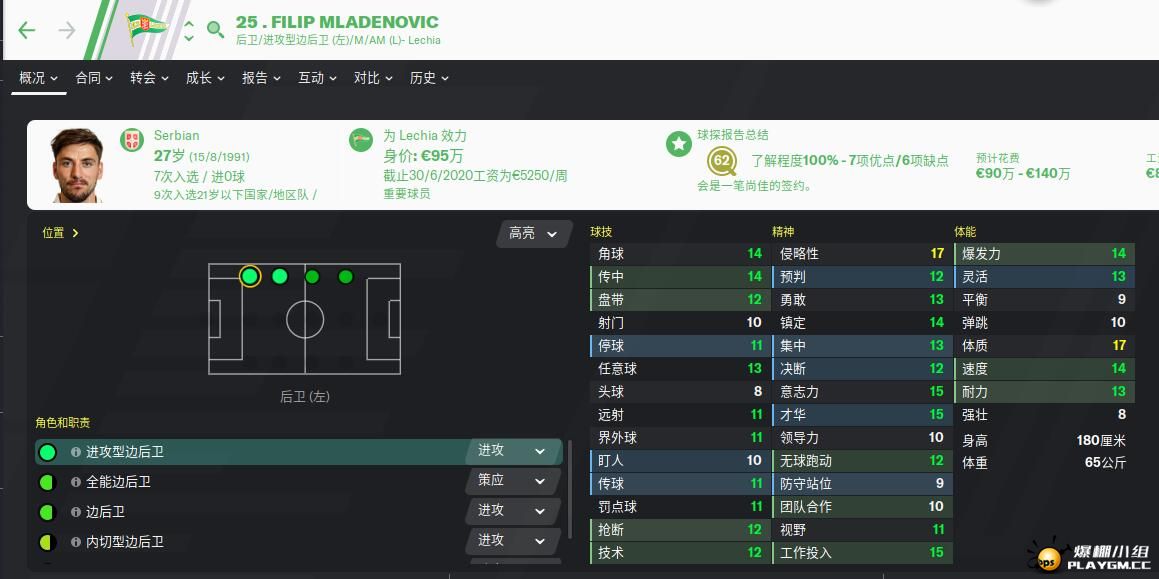Expand the 位置 positions section arrow
1159x579 pixels.
point(75,233)
